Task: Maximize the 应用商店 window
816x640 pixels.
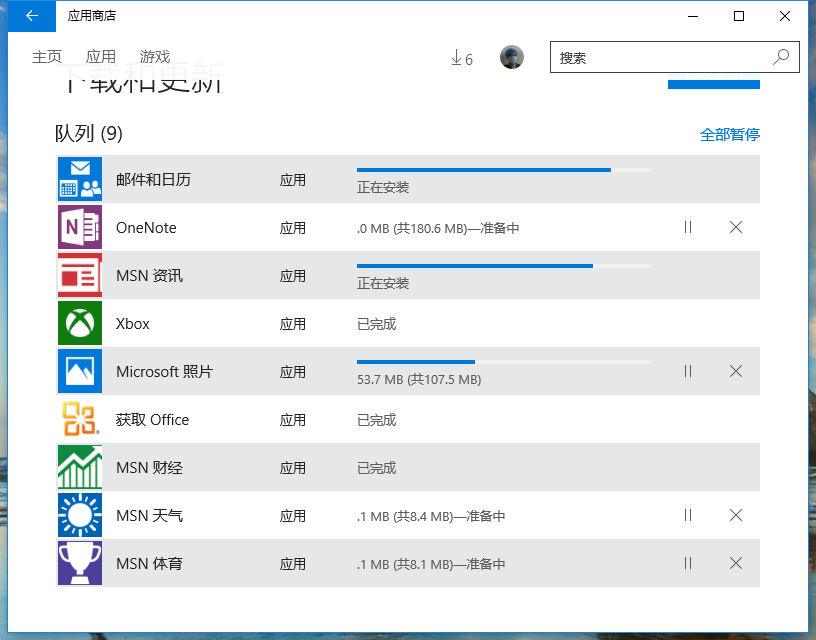Action: coord(738,16)
